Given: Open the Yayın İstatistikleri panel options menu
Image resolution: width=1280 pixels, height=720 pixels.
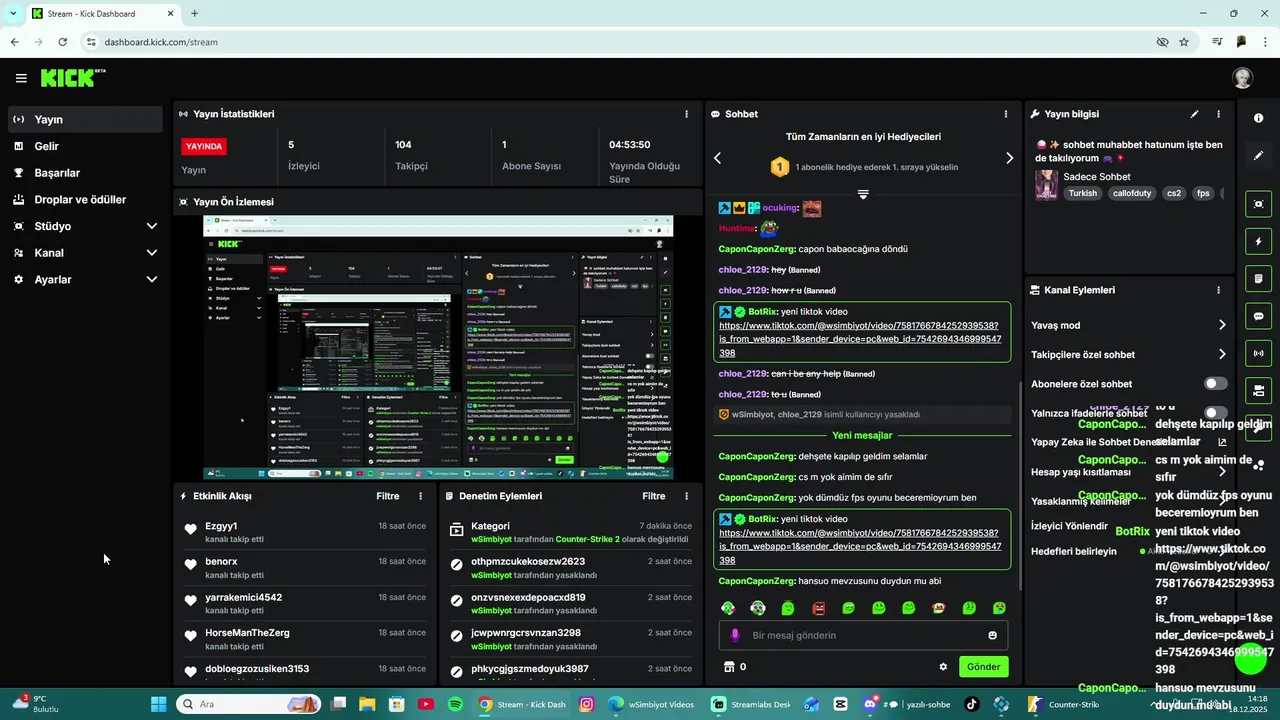Looking at the screenshot, I should (x=686, y=114).
